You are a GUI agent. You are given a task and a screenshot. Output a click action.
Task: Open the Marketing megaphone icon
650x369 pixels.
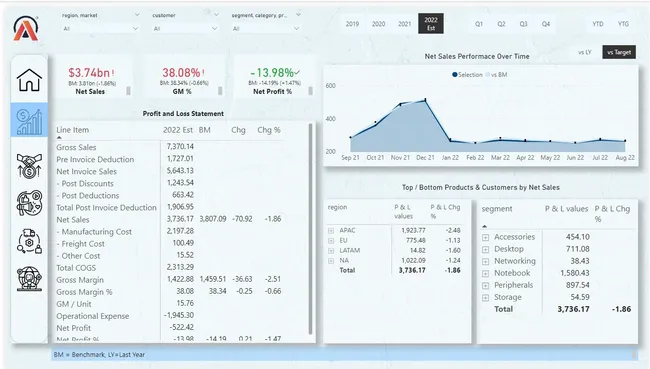29,203
